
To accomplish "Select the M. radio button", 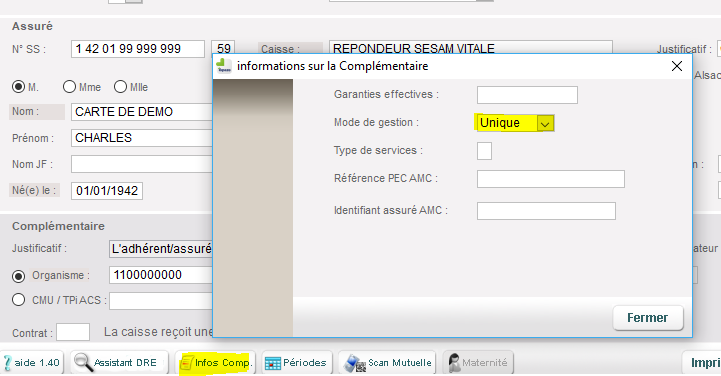I will click(x=18, y=87).
